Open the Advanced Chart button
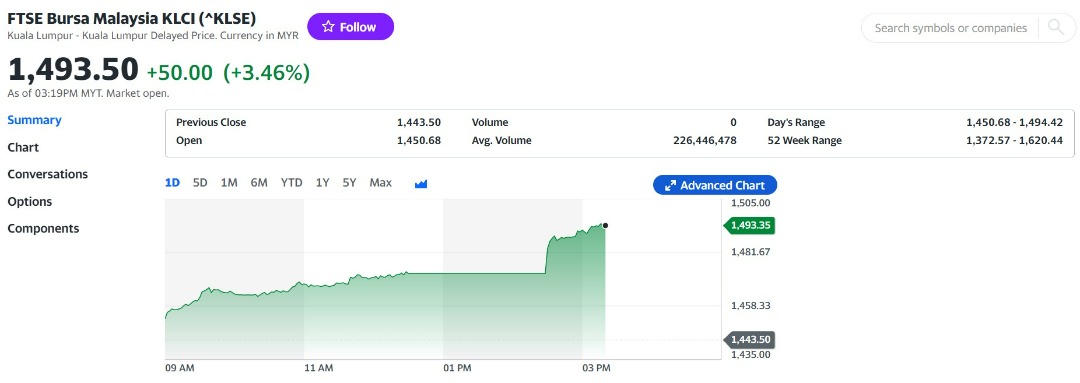The height and width of the screenshot is (383, 1080). [714, 185]
